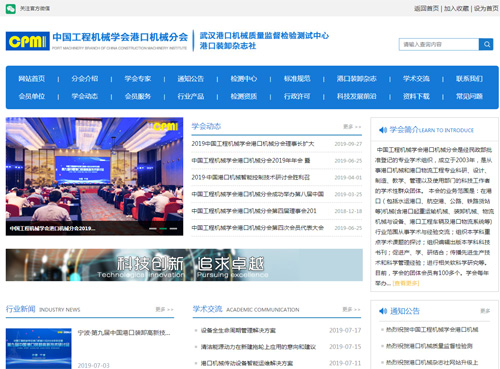
Task: Click 更多 link in 学会动态 section
Action: [352, 127]
